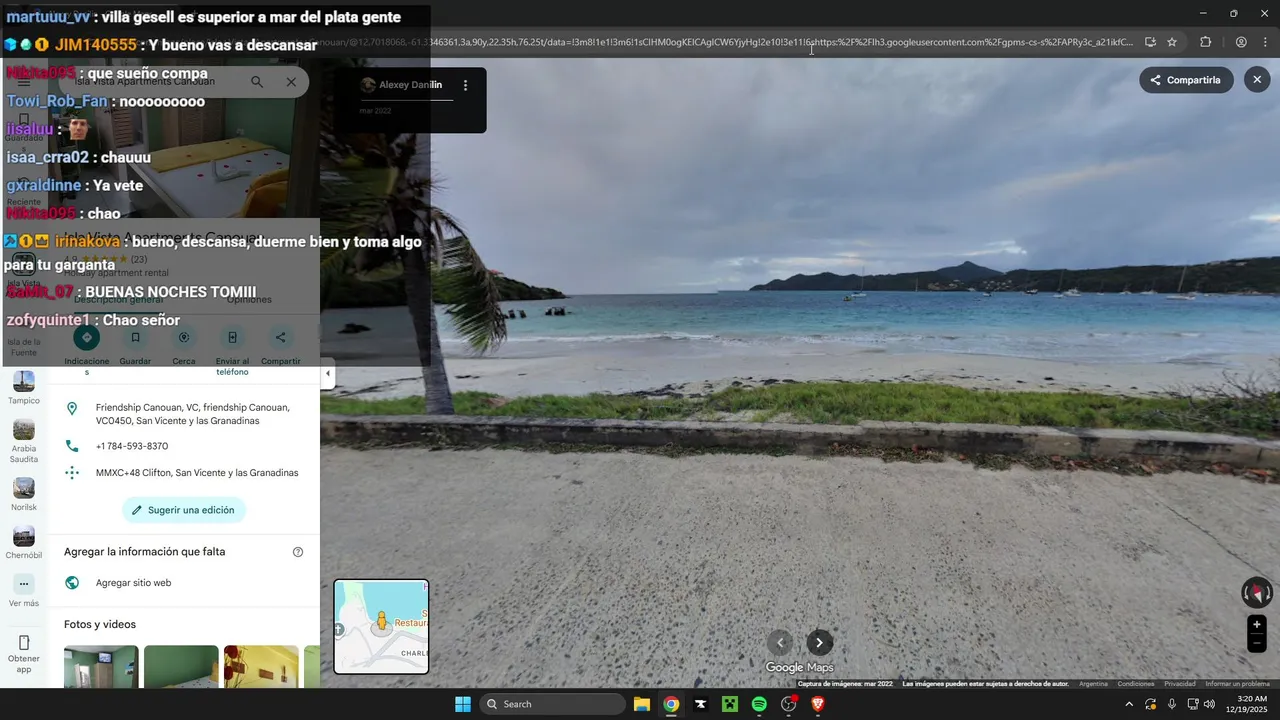Click contributor name Alexey Danilin
Screen dimensions: 1280x720
410,85
